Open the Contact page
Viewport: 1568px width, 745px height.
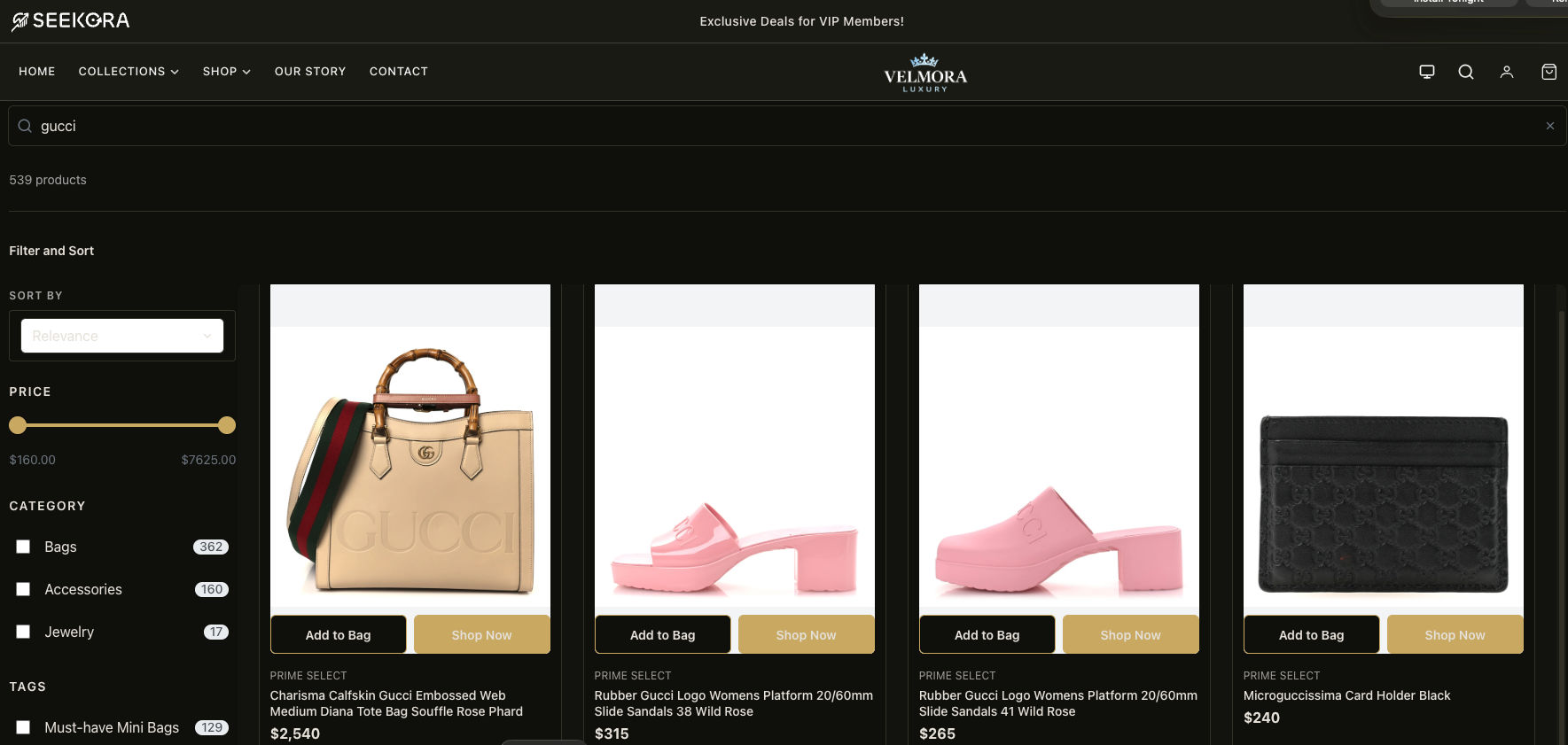tap(399, 72)
